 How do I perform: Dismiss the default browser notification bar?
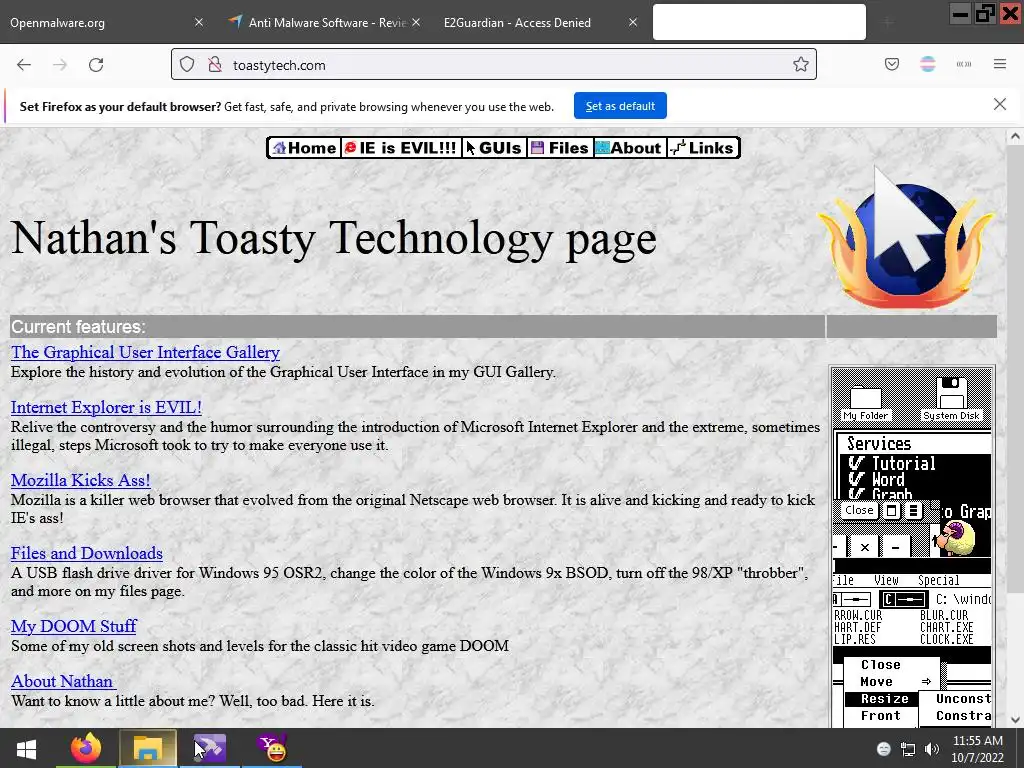click(x=1000, y=104)
